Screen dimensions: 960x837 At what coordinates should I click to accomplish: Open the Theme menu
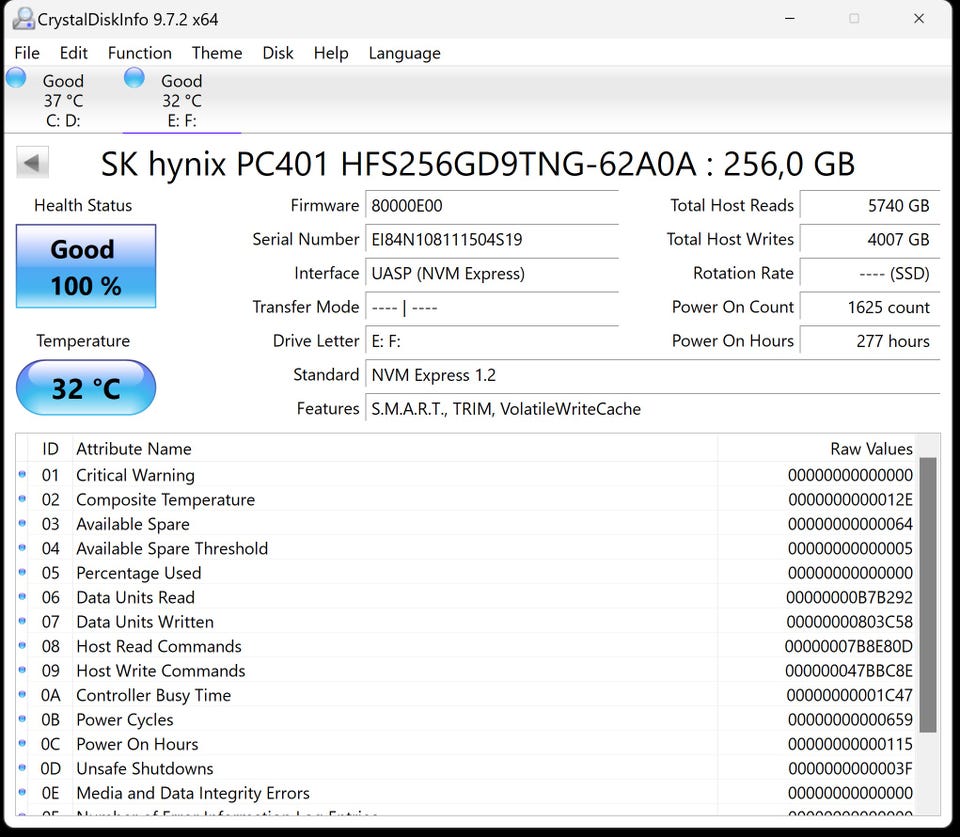pos(217,53)
